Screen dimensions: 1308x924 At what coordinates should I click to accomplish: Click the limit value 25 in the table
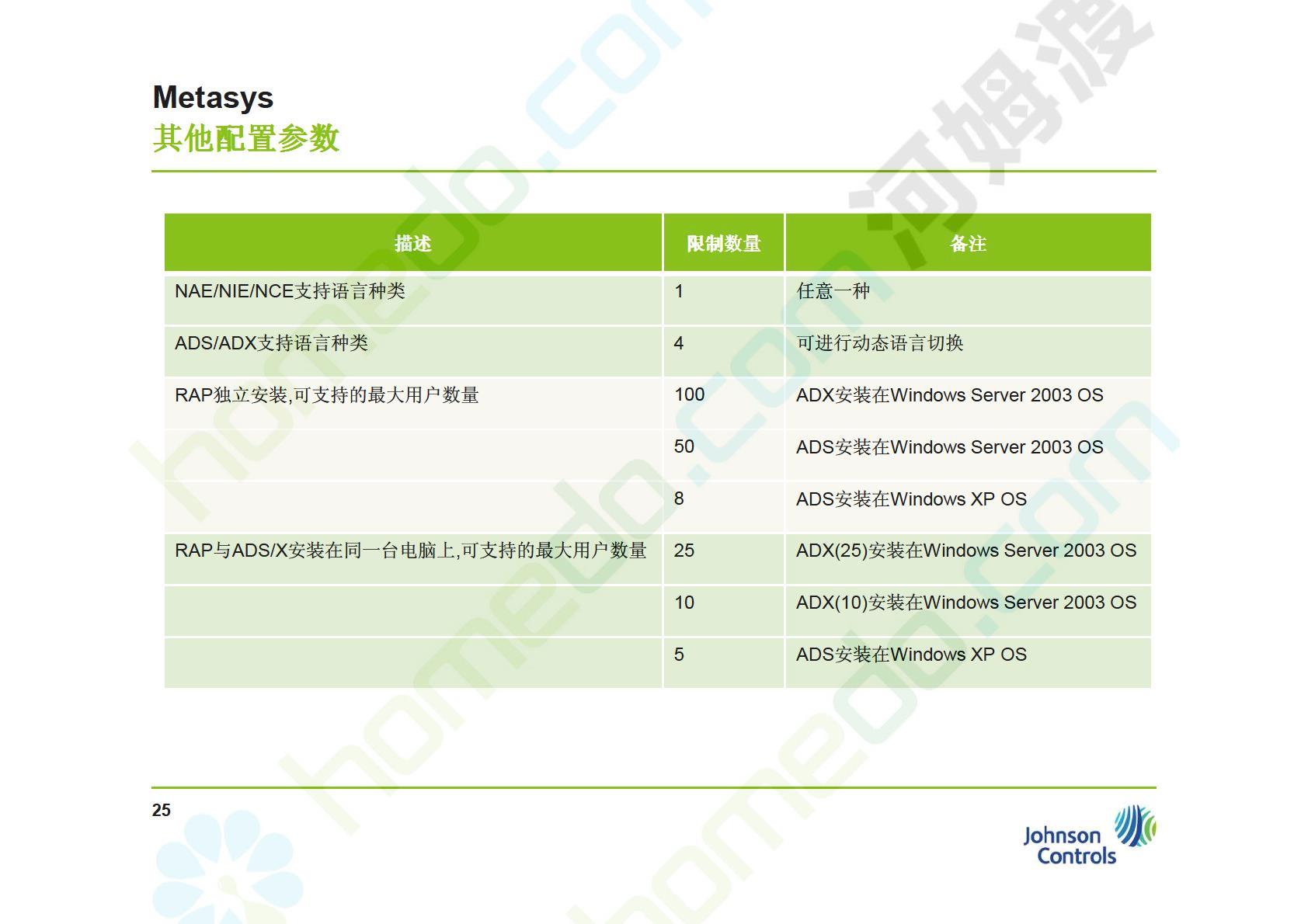(x=684, y=551)
